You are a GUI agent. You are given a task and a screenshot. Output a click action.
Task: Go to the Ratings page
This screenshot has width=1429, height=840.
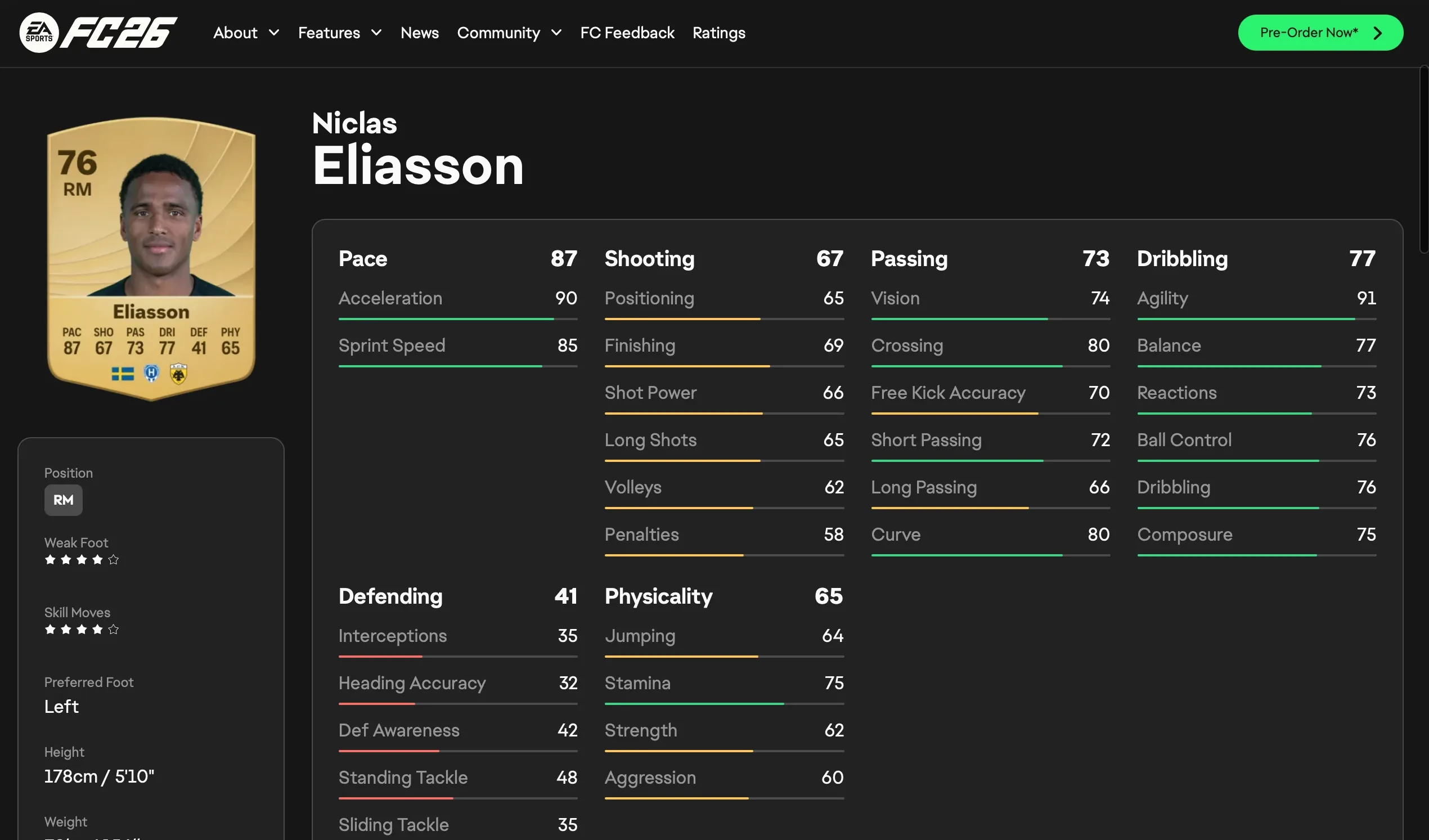tap(718, 33)
